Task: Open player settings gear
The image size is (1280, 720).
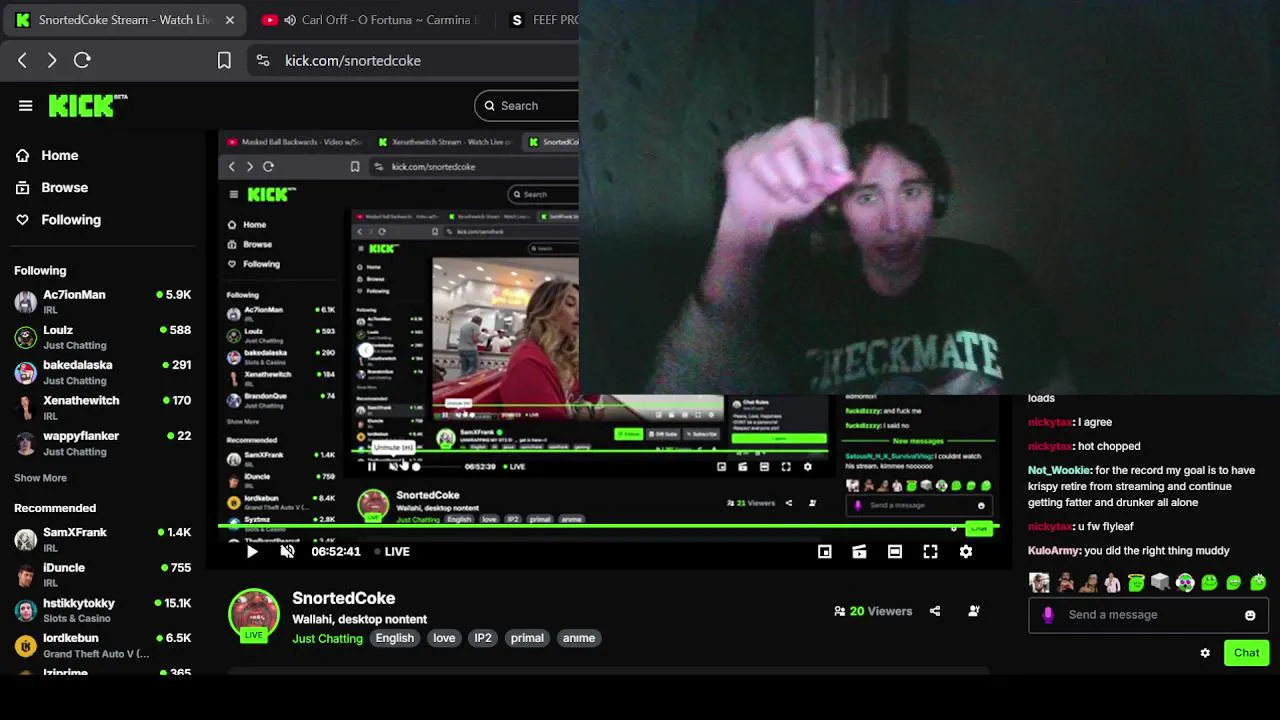Action: pyautogui.click(x=966, y=551)
